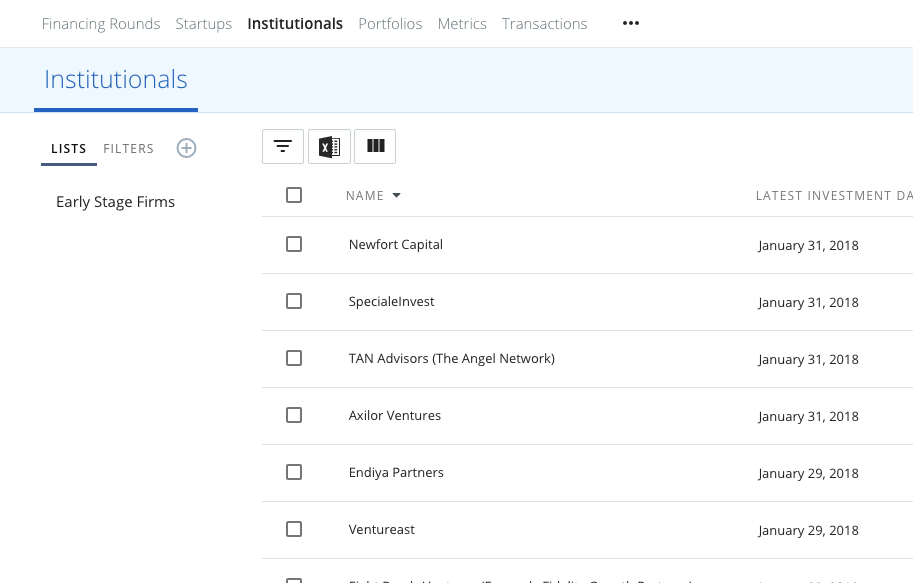Go to the Financing Rounds tab
The width and height of the screenshot is (913, 583).
tap(101, 24)
